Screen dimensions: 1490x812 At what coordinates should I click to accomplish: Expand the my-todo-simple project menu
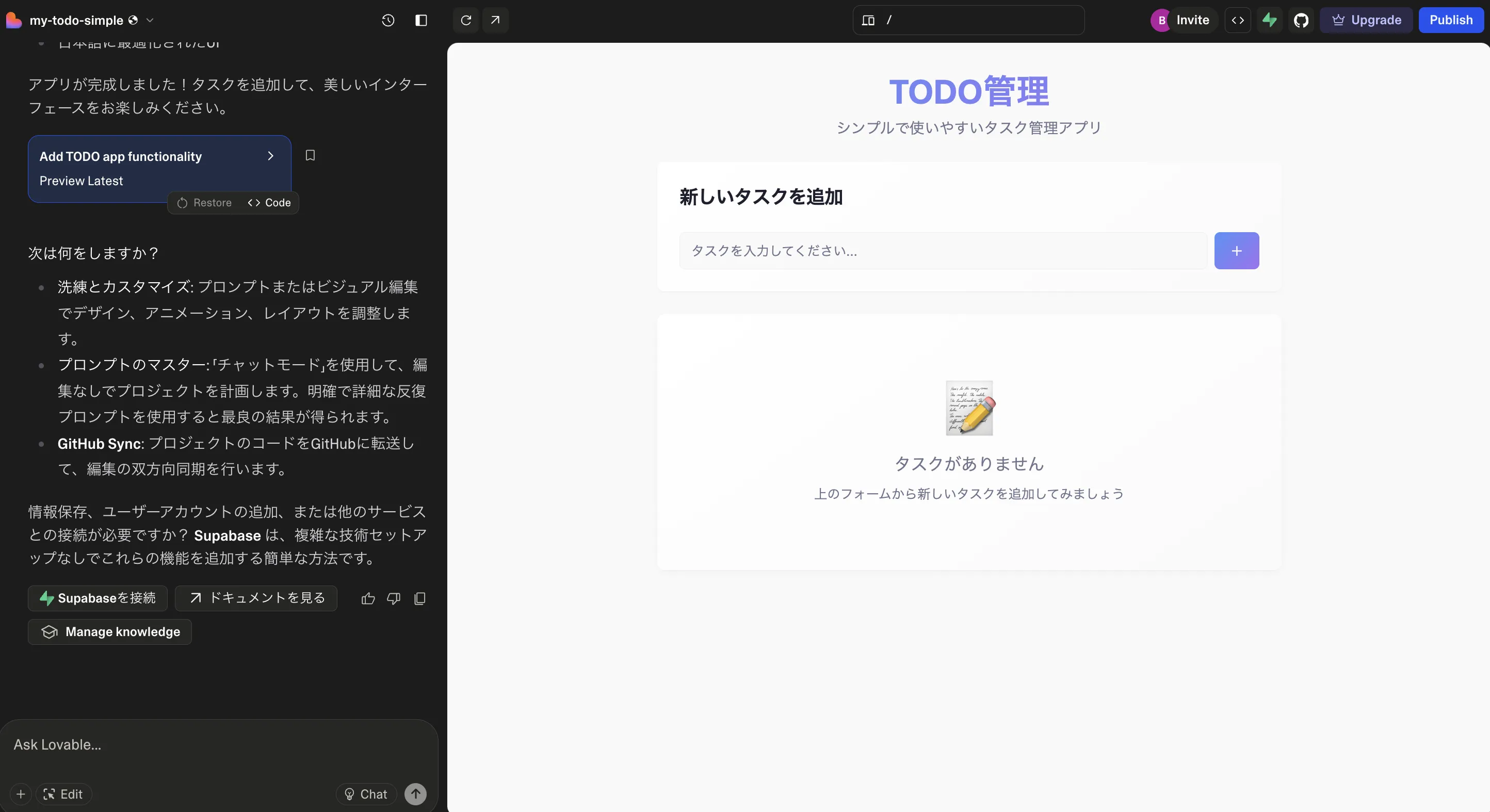point(150,20)
